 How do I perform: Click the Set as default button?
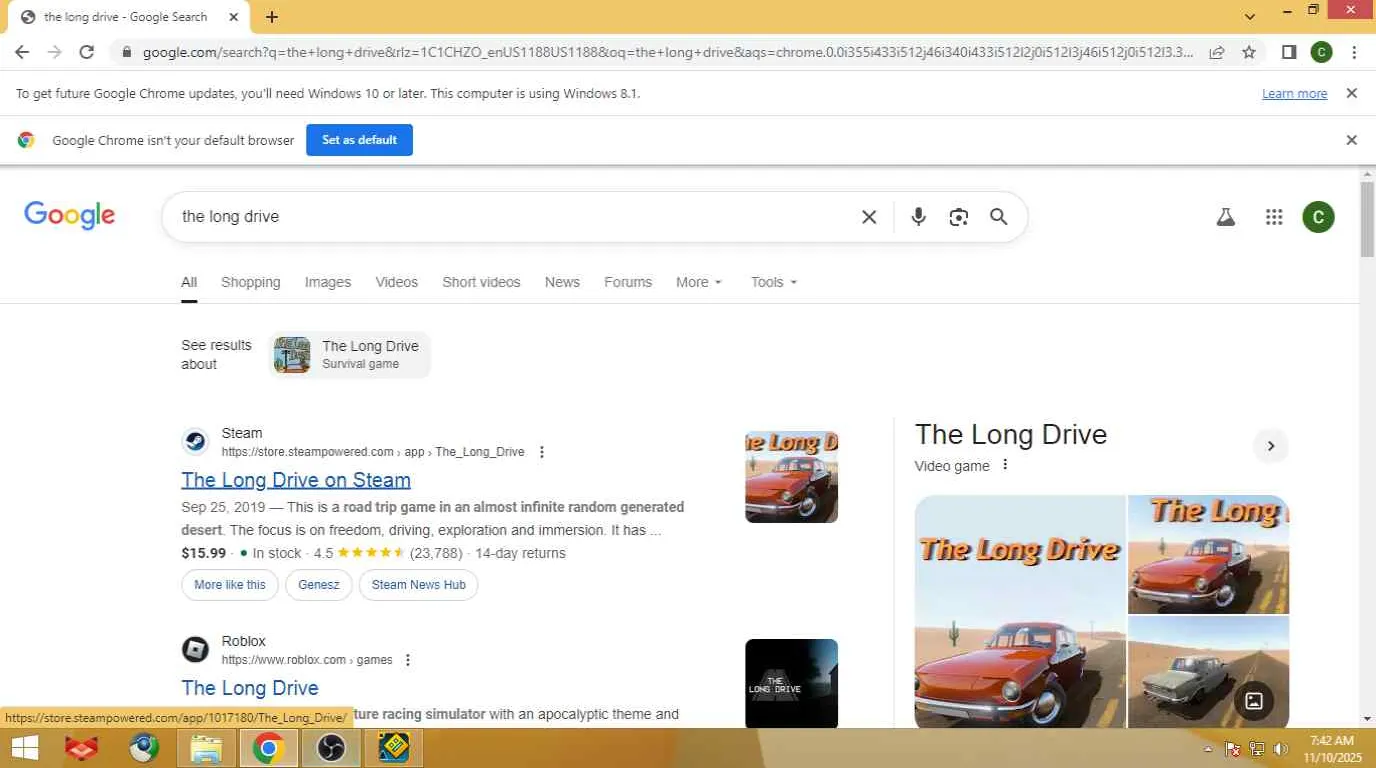click(359, 140)
